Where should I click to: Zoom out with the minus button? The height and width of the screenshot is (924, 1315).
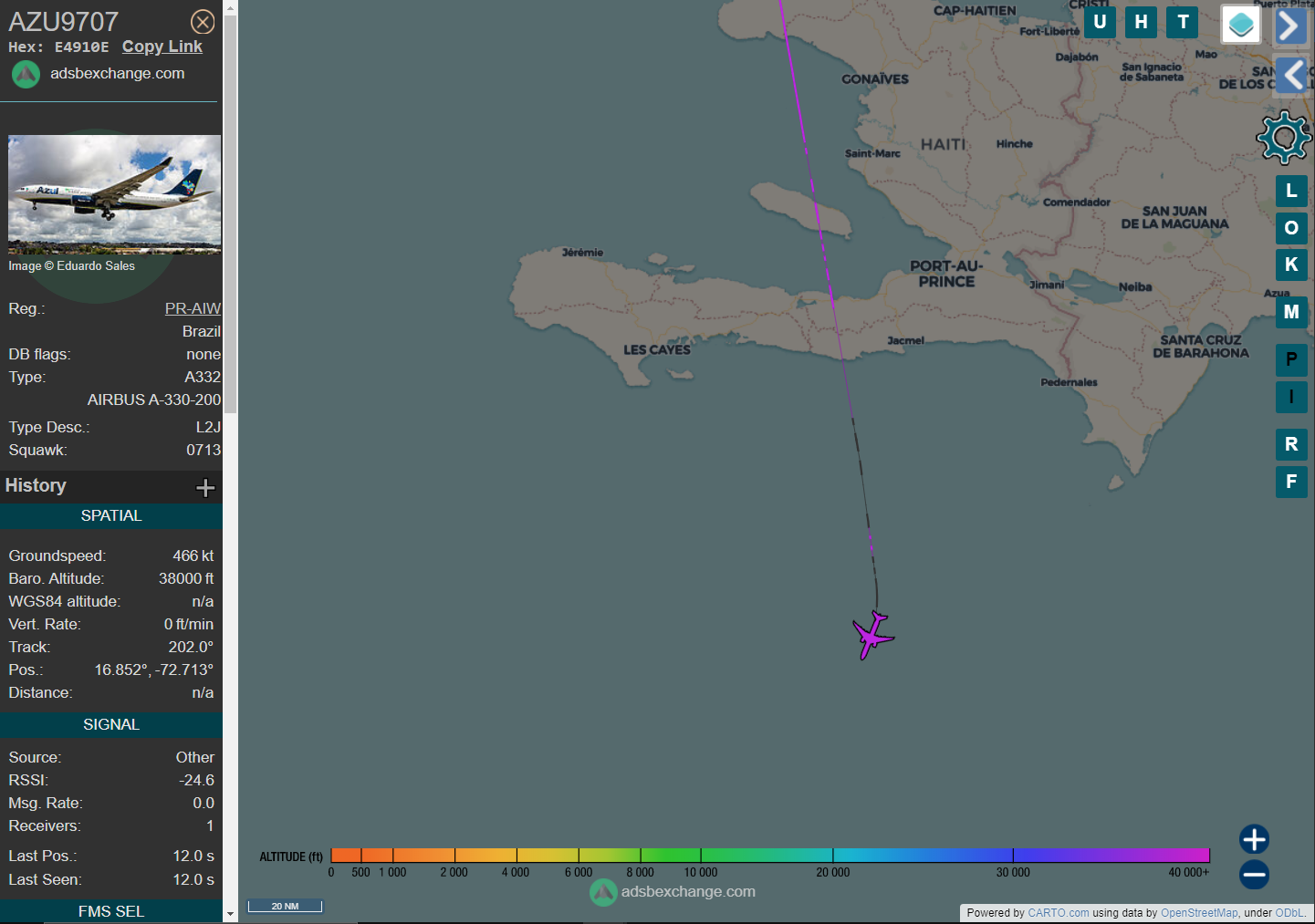click(x=1254, y=875)
